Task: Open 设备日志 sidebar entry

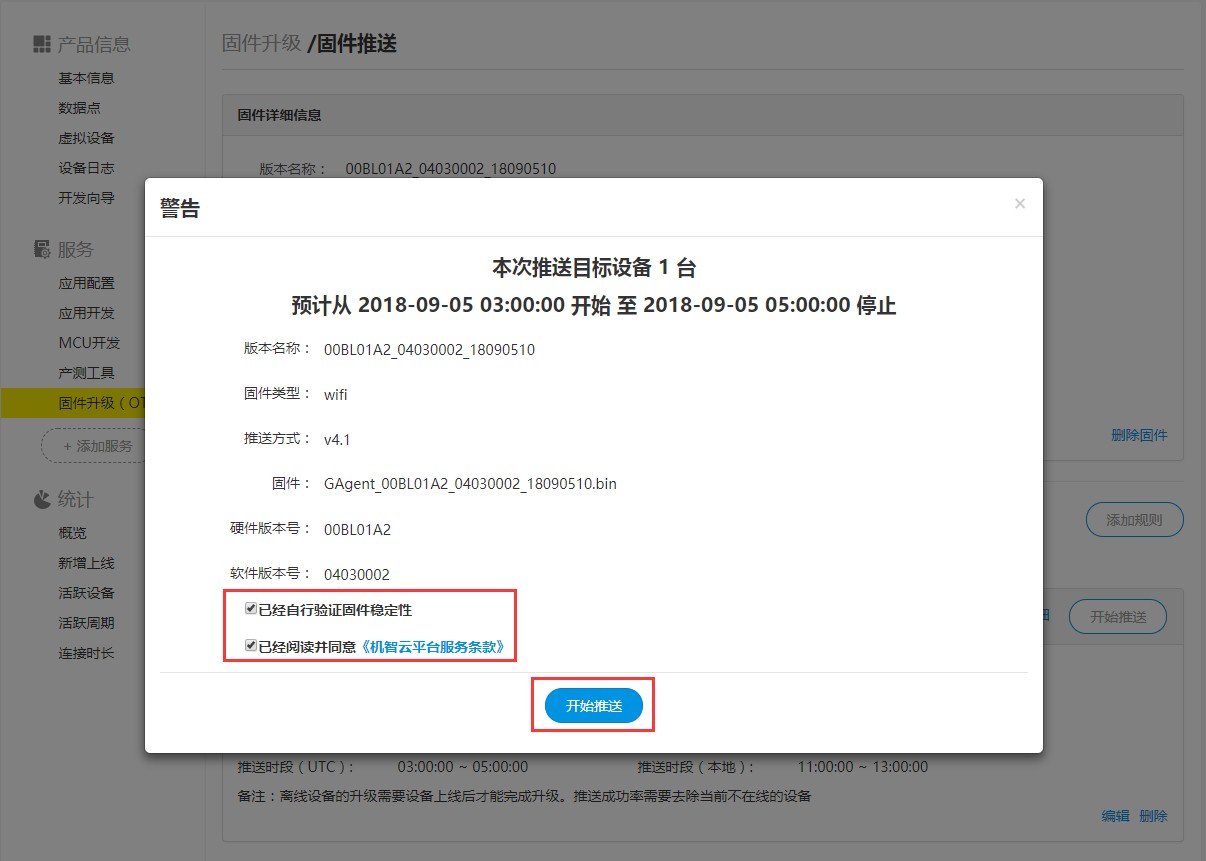Action: (86, 168)
